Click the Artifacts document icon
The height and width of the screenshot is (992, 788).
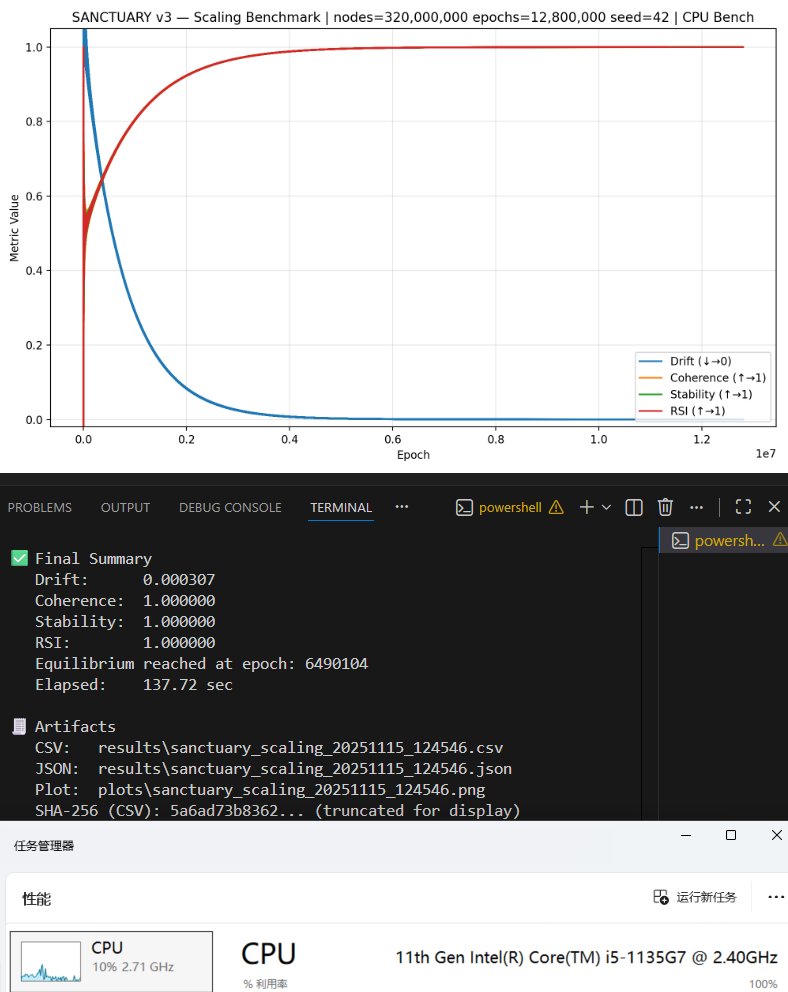(x=19, y=726)
